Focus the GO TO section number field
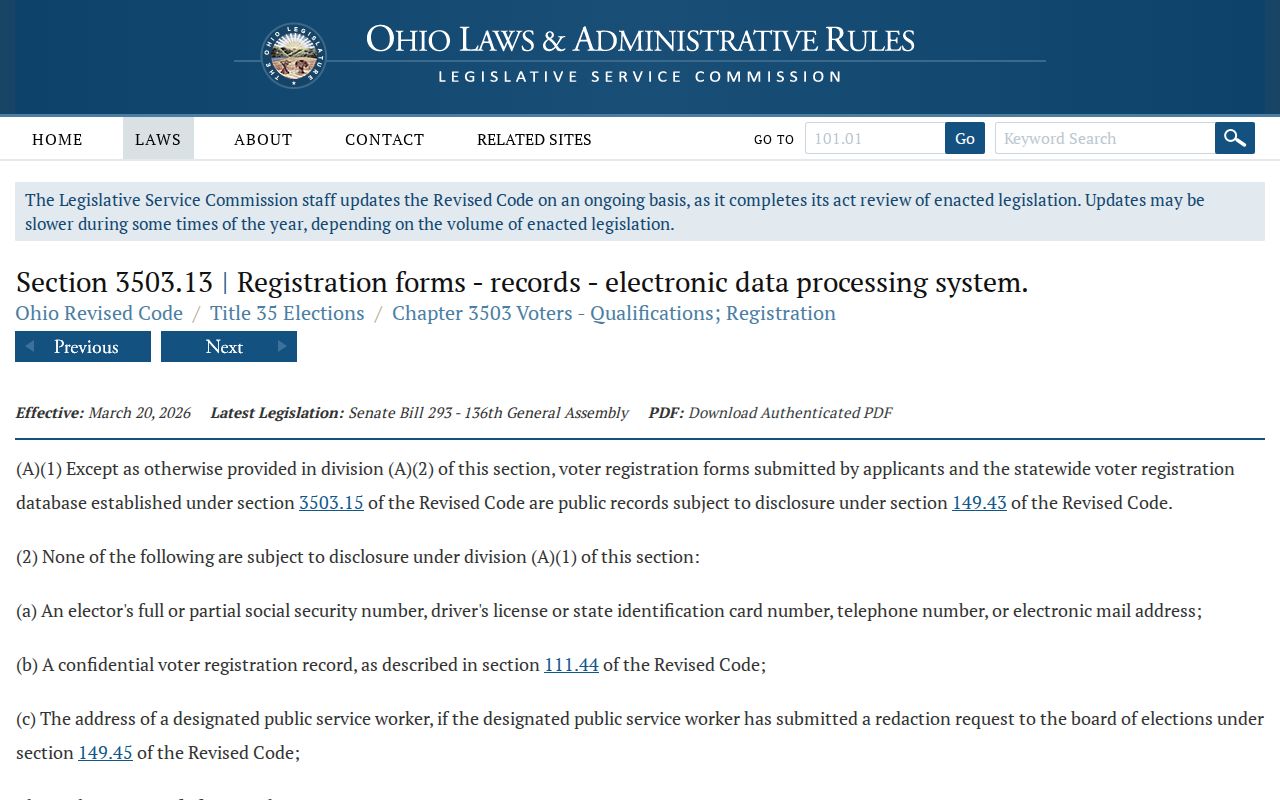Viewport: 1280px width, 800px height. (x=875, y=138)
